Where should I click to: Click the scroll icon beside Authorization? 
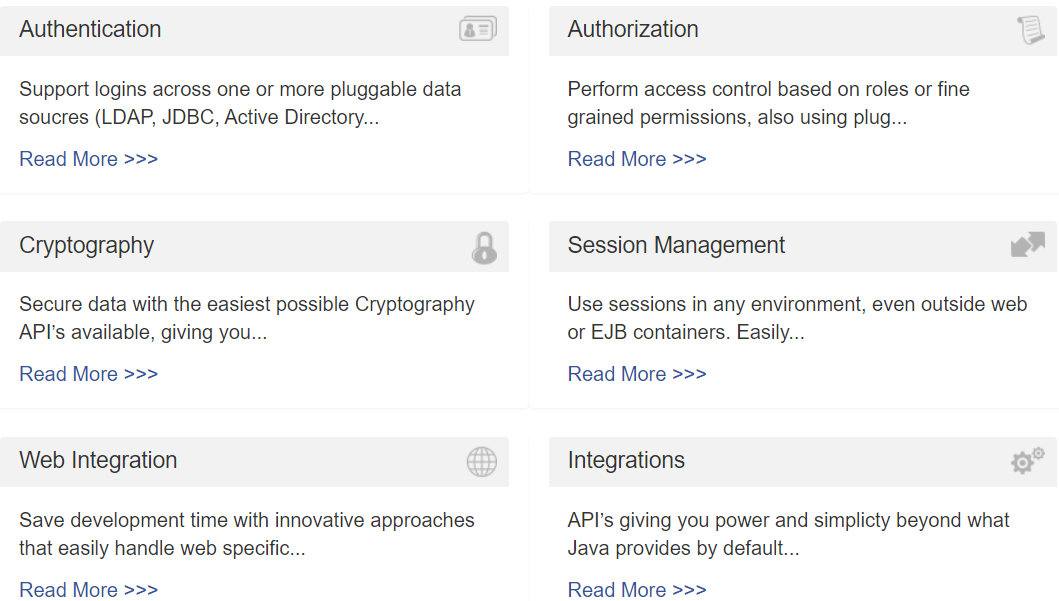(1029, 30)
